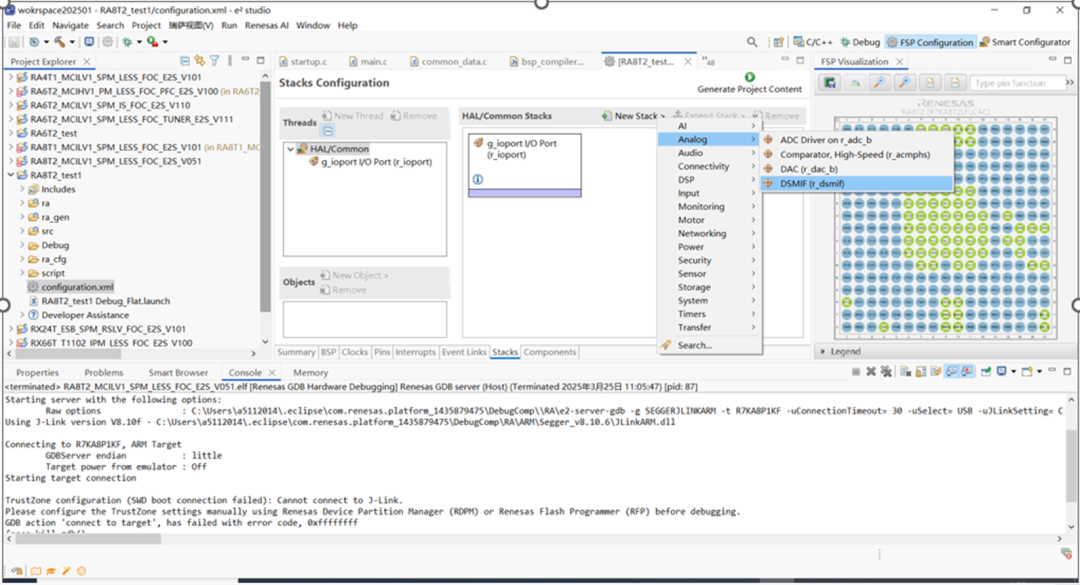1080x585 pixels.
Task: Click Console horizontal scrollbar thumb
Action: point(88,539)
